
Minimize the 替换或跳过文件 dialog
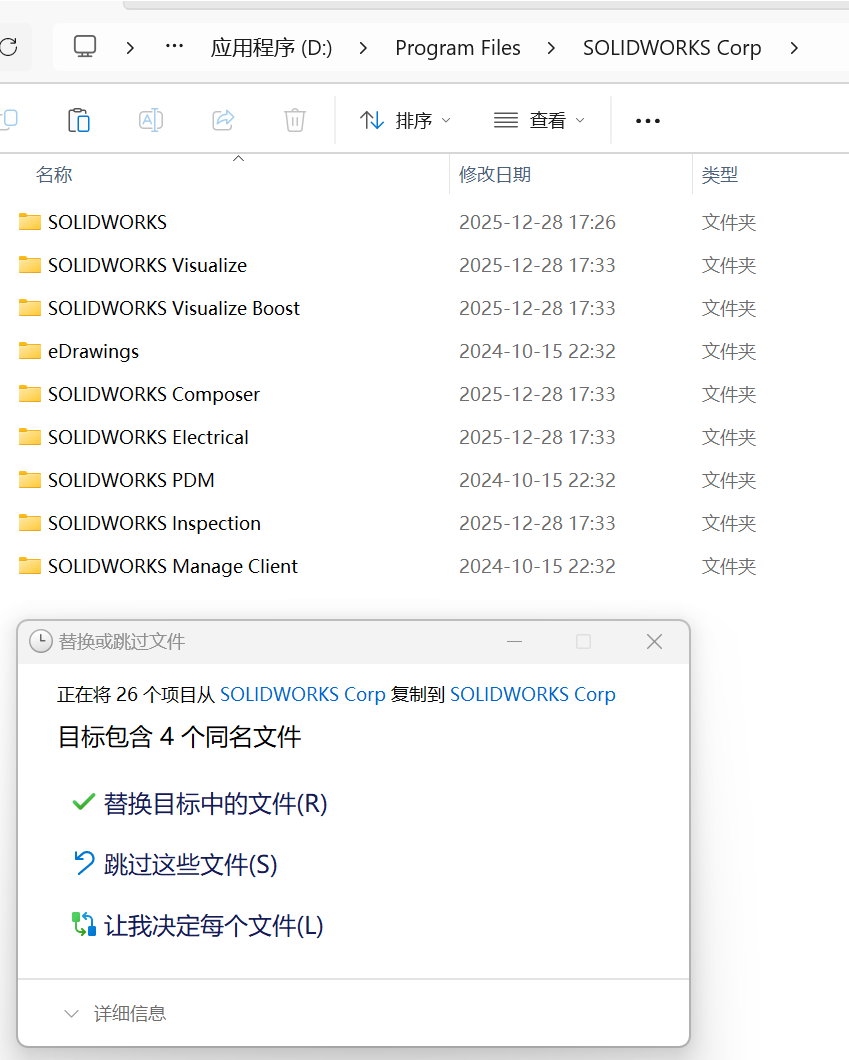pyautogui.click(x=514, y=642)
